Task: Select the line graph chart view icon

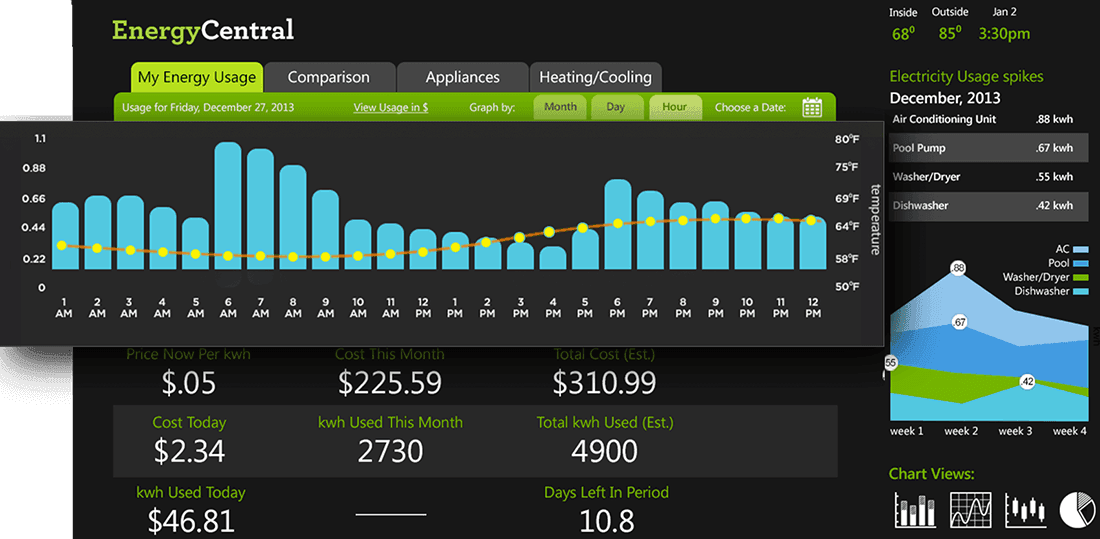Action: point(970,510)
